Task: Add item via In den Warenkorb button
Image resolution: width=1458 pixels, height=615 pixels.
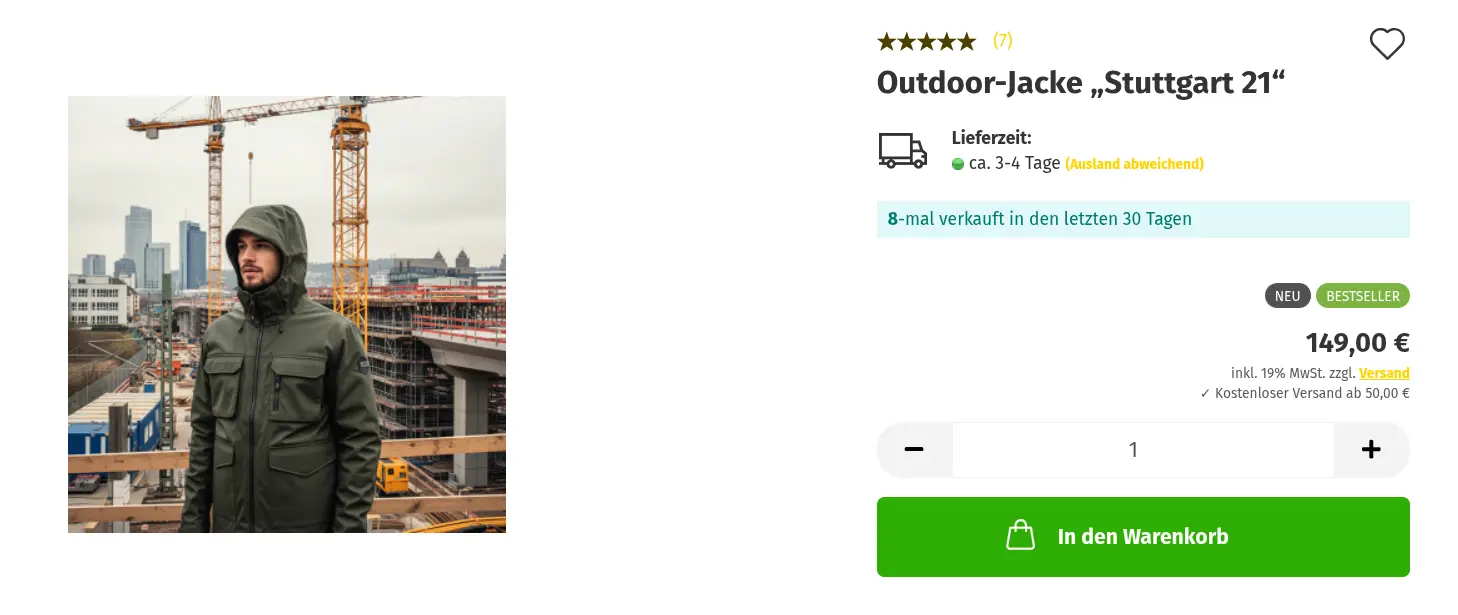Action: [x=1143, y=537]
